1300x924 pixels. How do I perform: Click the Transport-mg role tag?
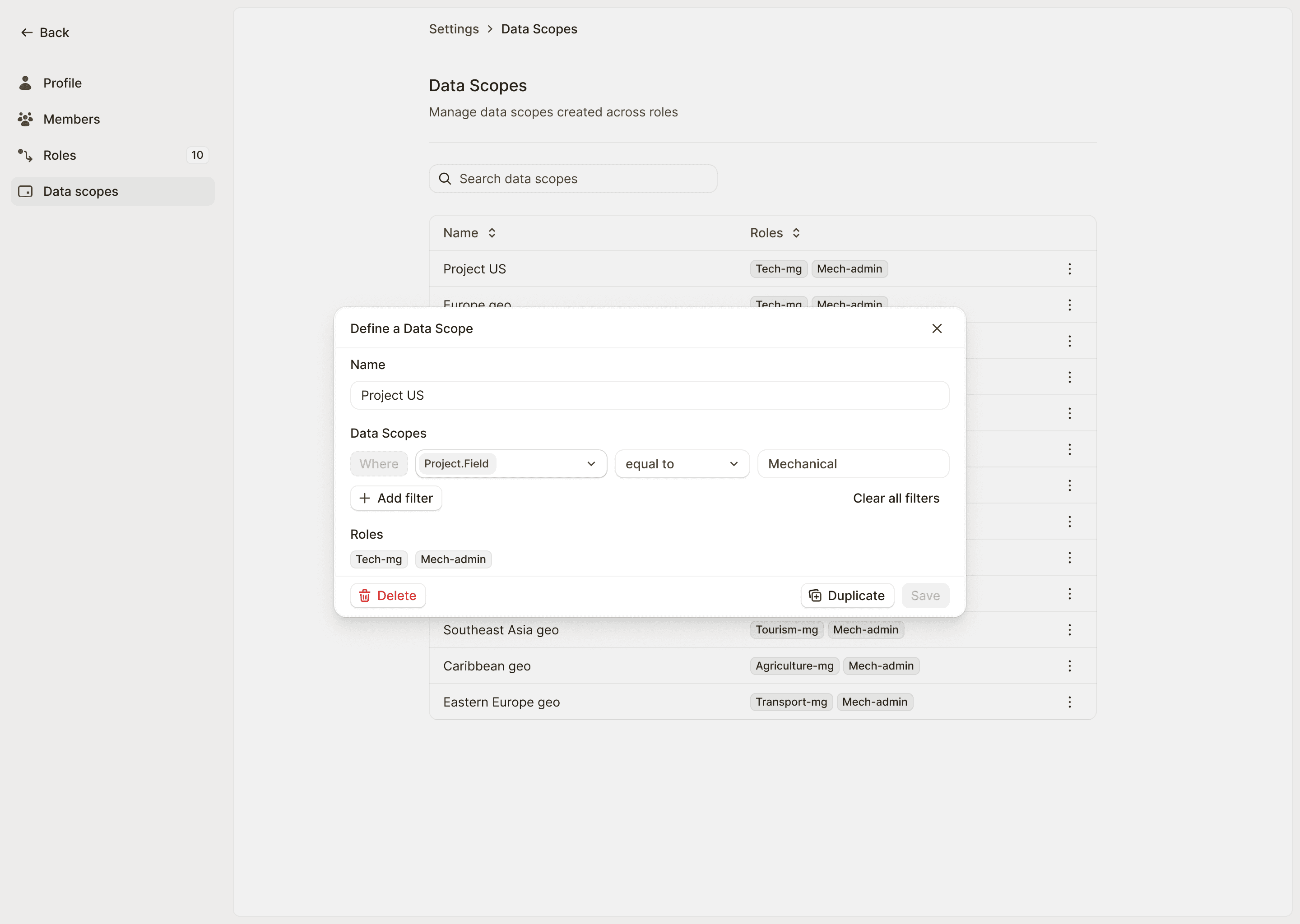click(791, 702)
